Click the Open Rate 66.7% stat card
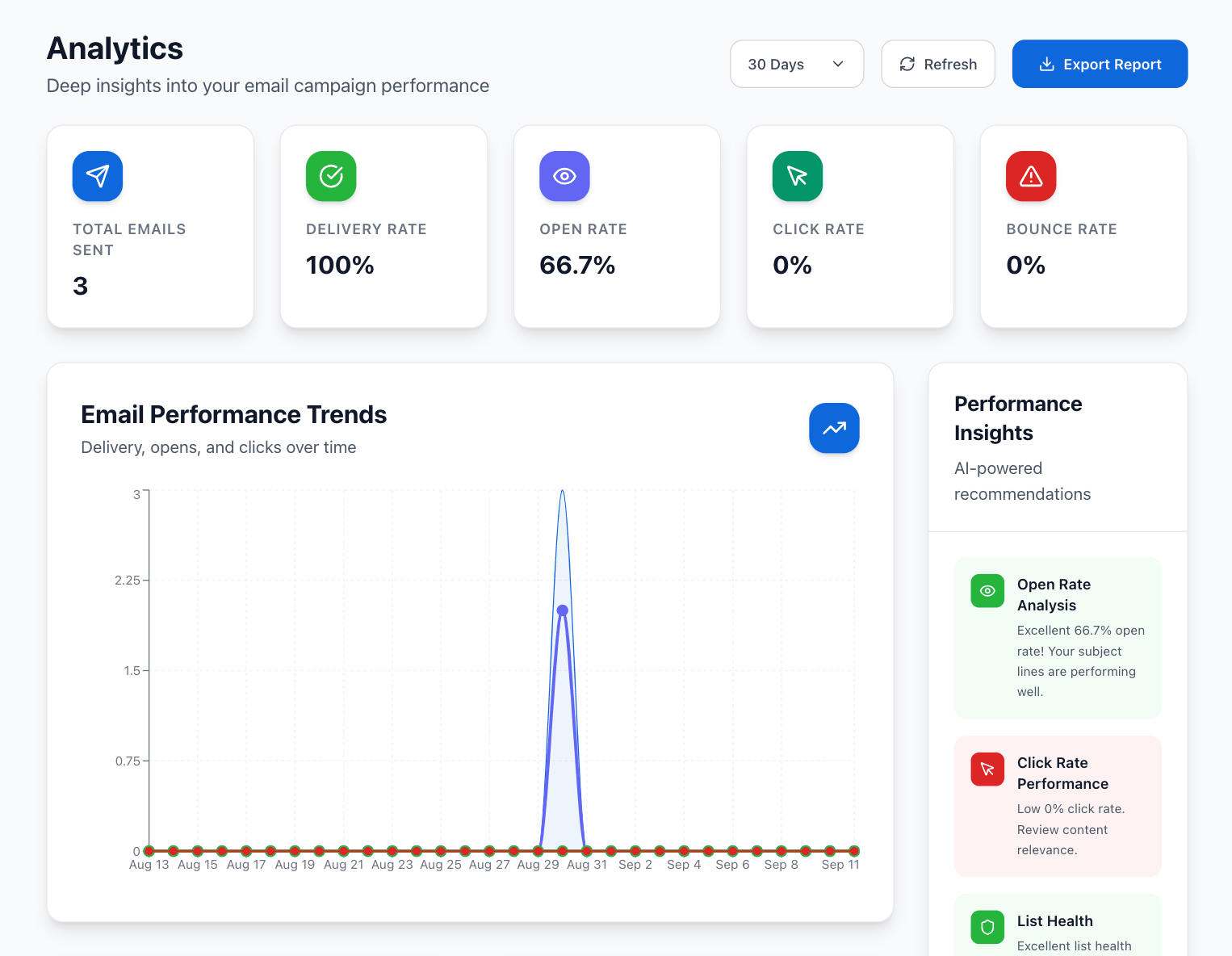1232x956 pixels. tap(617, 226)
